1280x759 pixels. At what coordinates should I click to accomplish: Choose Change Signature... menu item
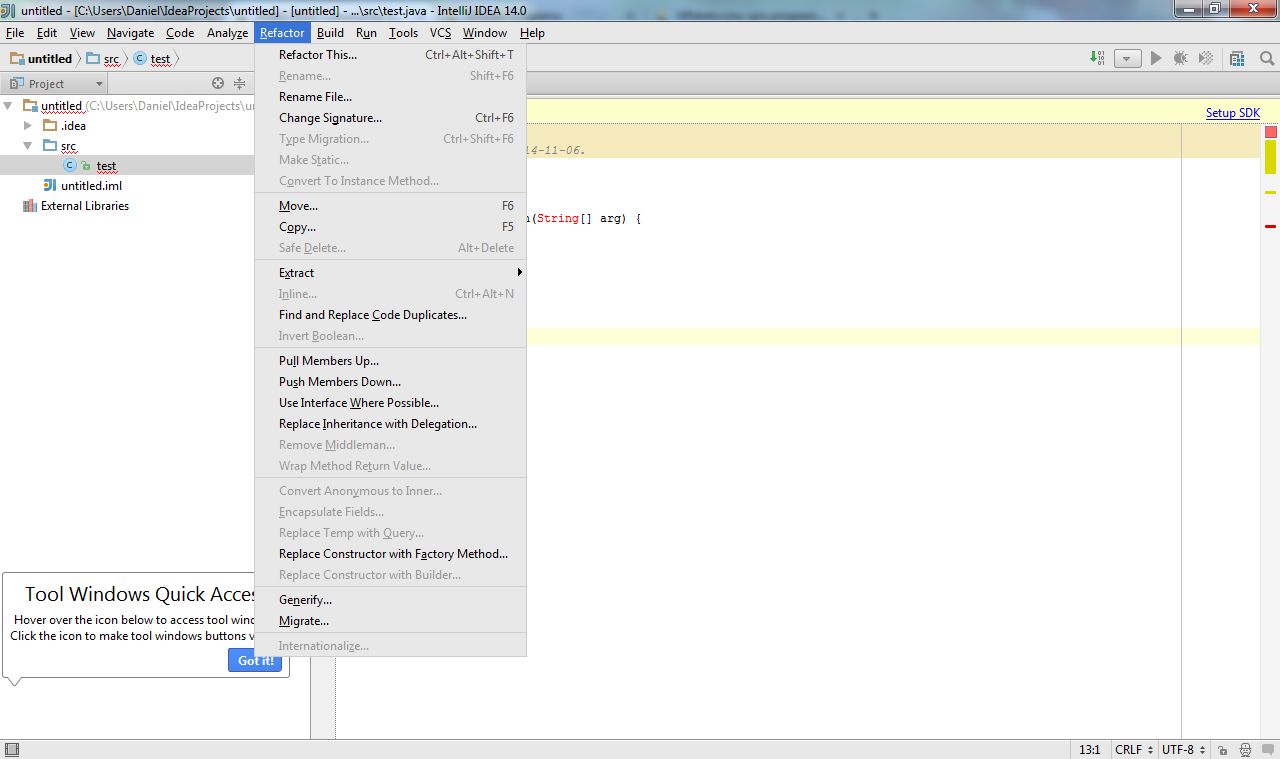pyautogui.click(x=391, y=118)
